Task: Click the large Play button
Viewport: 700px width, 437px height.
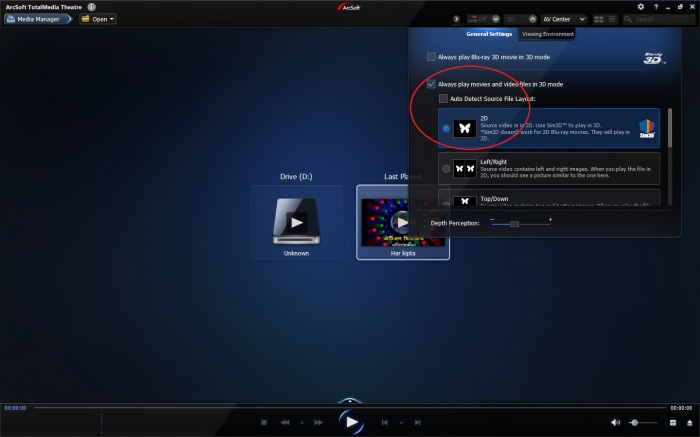Action: pyautogui.click(x=351, y=422)
